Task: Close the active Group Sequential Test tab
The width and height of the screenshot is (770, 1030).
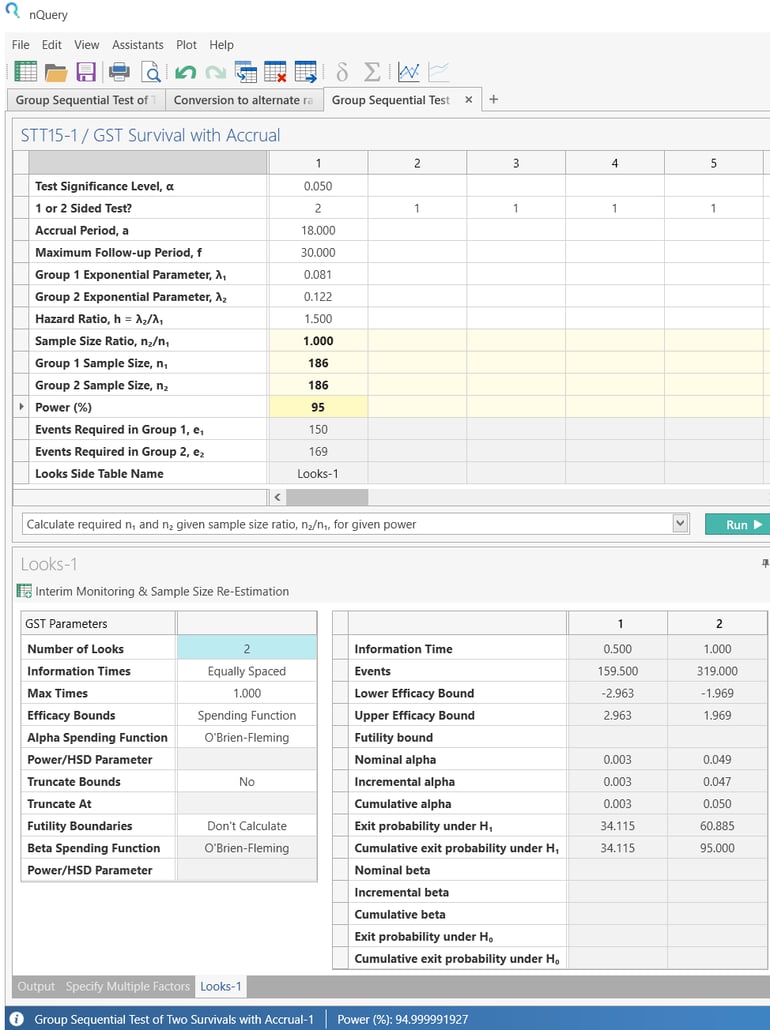Action: click(468, 100)
